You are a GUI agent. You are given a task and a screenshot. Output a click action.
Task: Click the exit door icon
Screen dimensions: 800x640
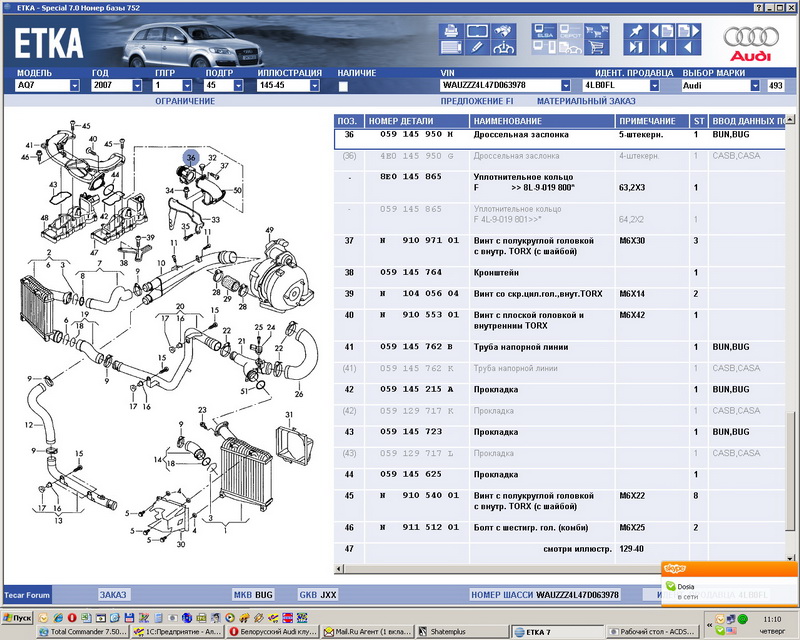click(636, 47)
